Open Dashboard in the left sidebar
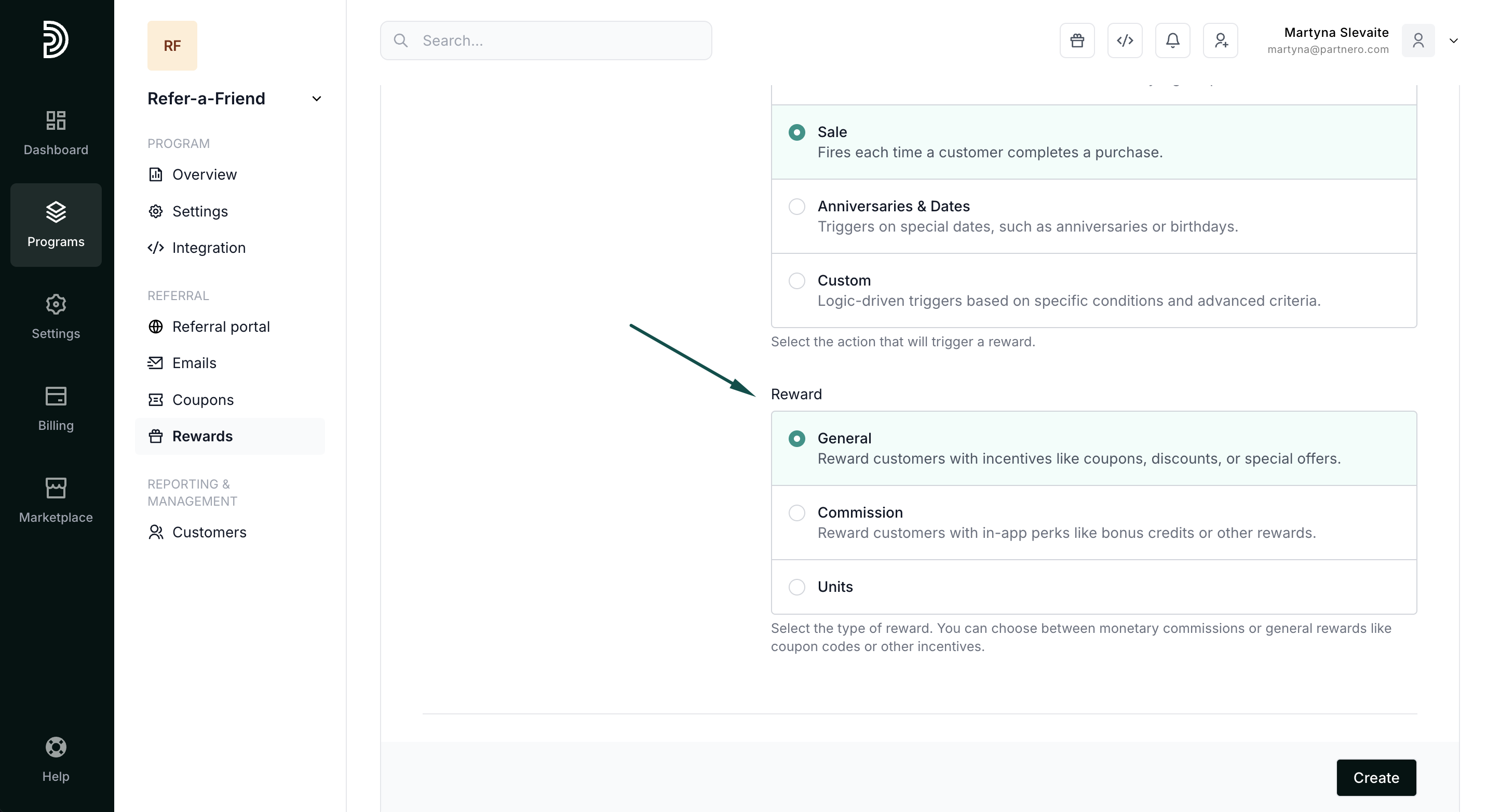1487x812 pixels. pyautogui.click(x=56, y=133)
